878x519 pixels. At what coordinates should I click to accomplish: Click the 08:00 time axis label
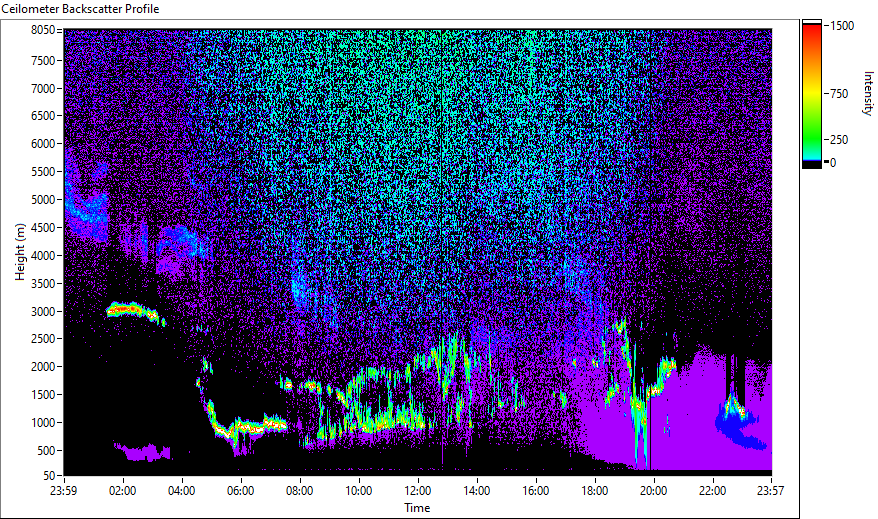[x=300, y=491]
